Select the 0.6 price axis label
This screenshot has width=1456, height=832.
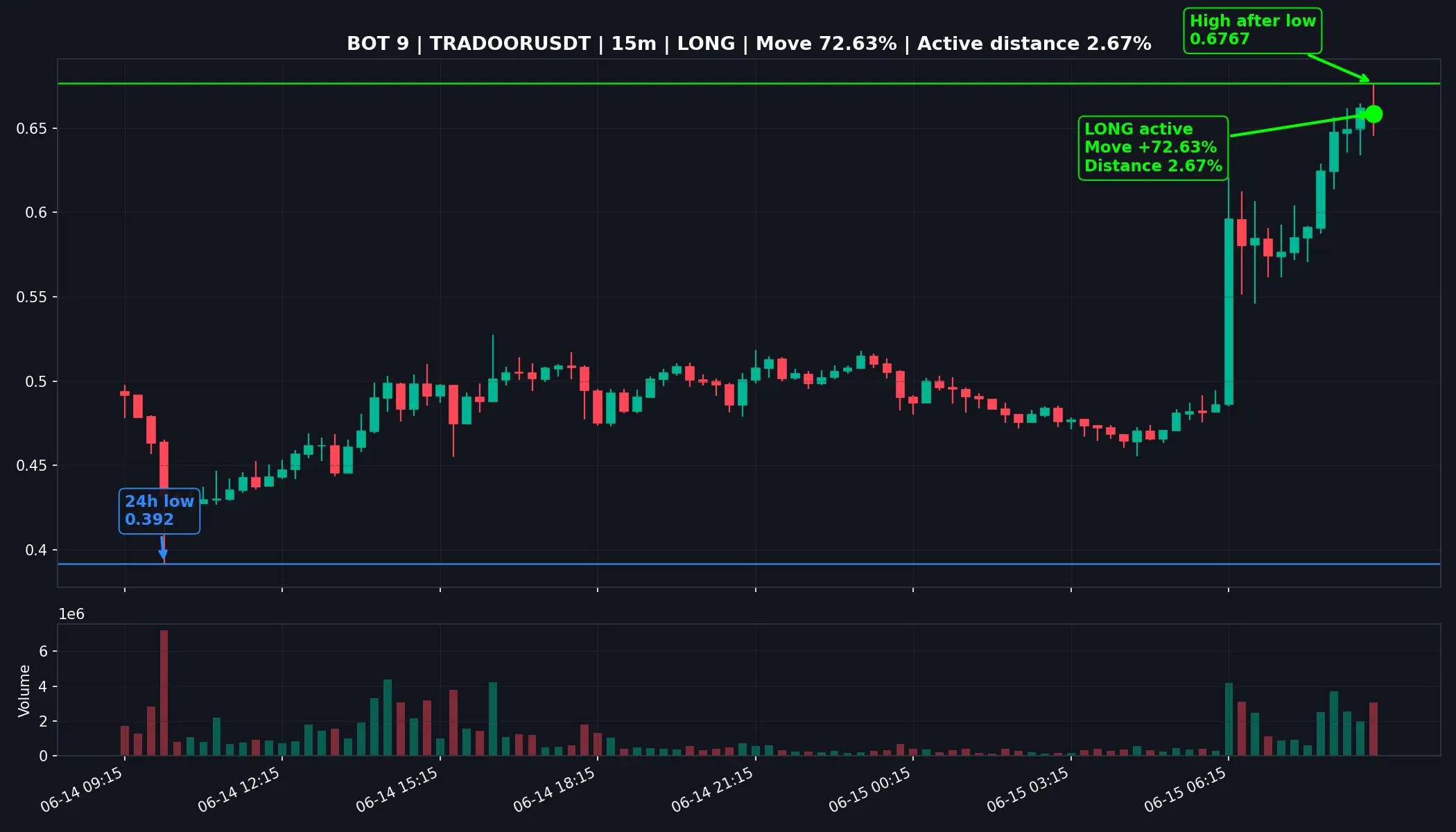coord(37,213)
